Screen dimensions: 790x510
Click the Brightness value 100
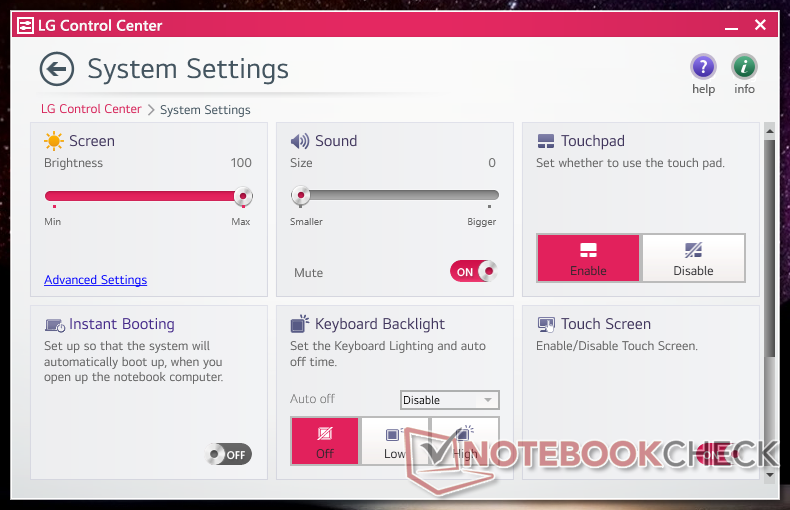point(241,163)
